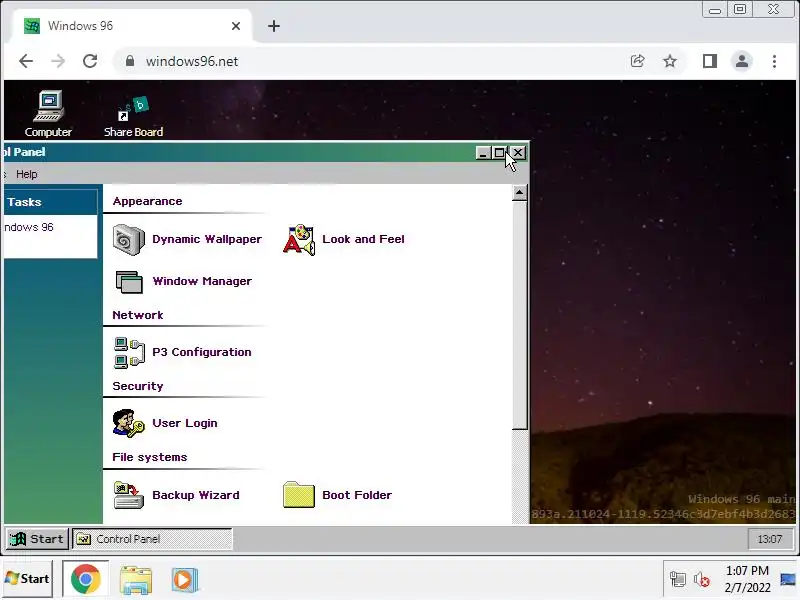Go back in the browser
Screen dimensions: 800x600
coord(26,61)
